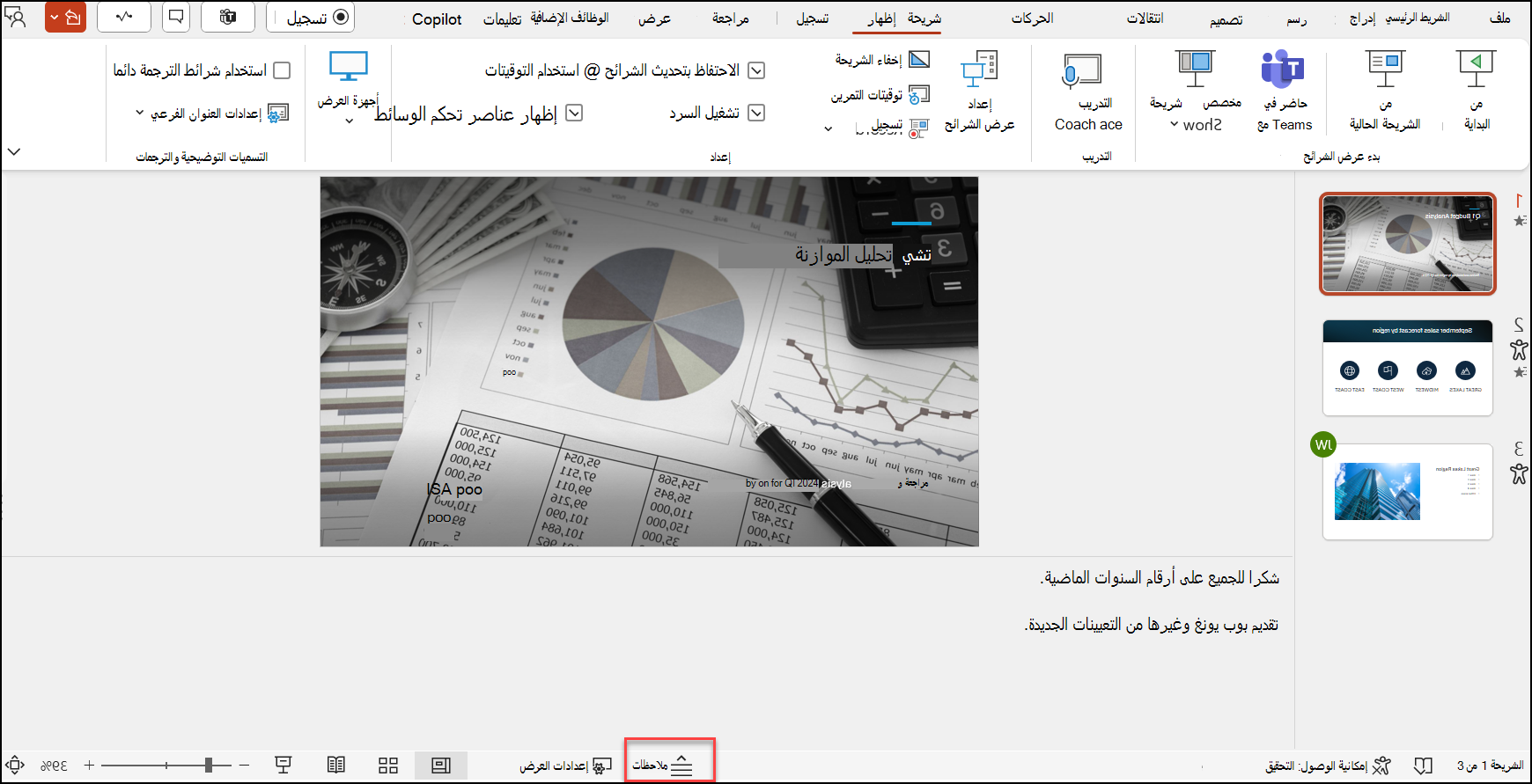Open the Share button dropdown arrow
Viewport: 1532px width, 784px height.
tap(54, 18)
